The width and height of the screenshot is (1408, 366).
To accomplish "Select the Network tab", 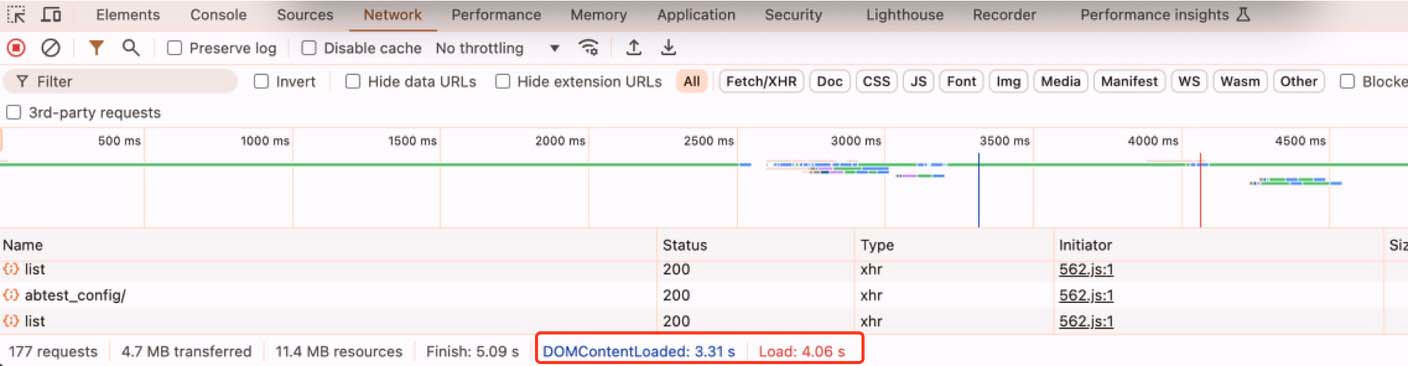I will click(x=393, y=15).
